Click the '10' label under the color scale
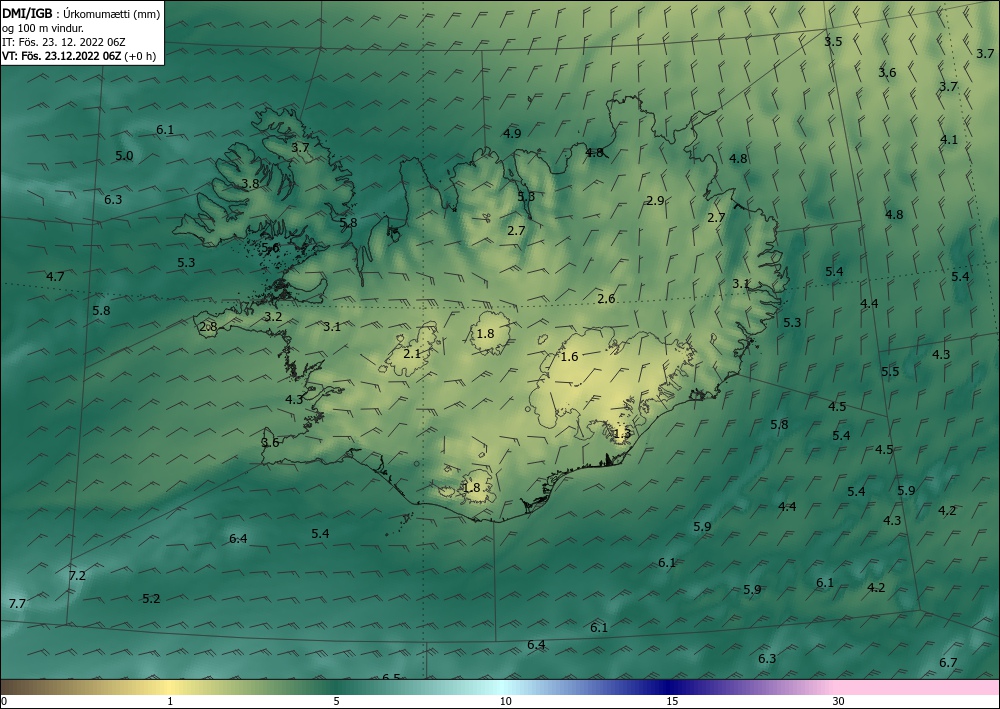Viewport: 1000px width, 709px height. pyautogui.click(x=505, y=702)
